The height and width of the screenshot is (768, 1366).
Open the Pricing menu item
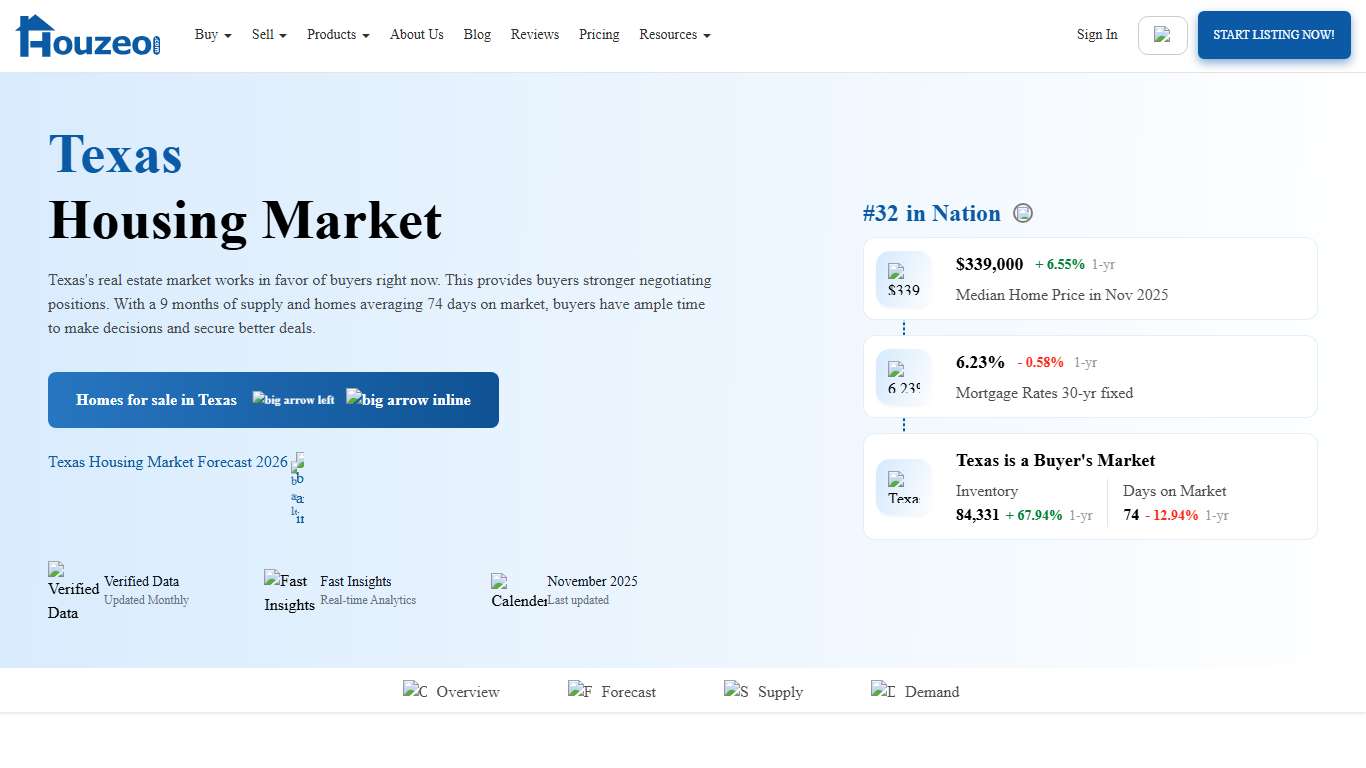[x=599, y=34]
